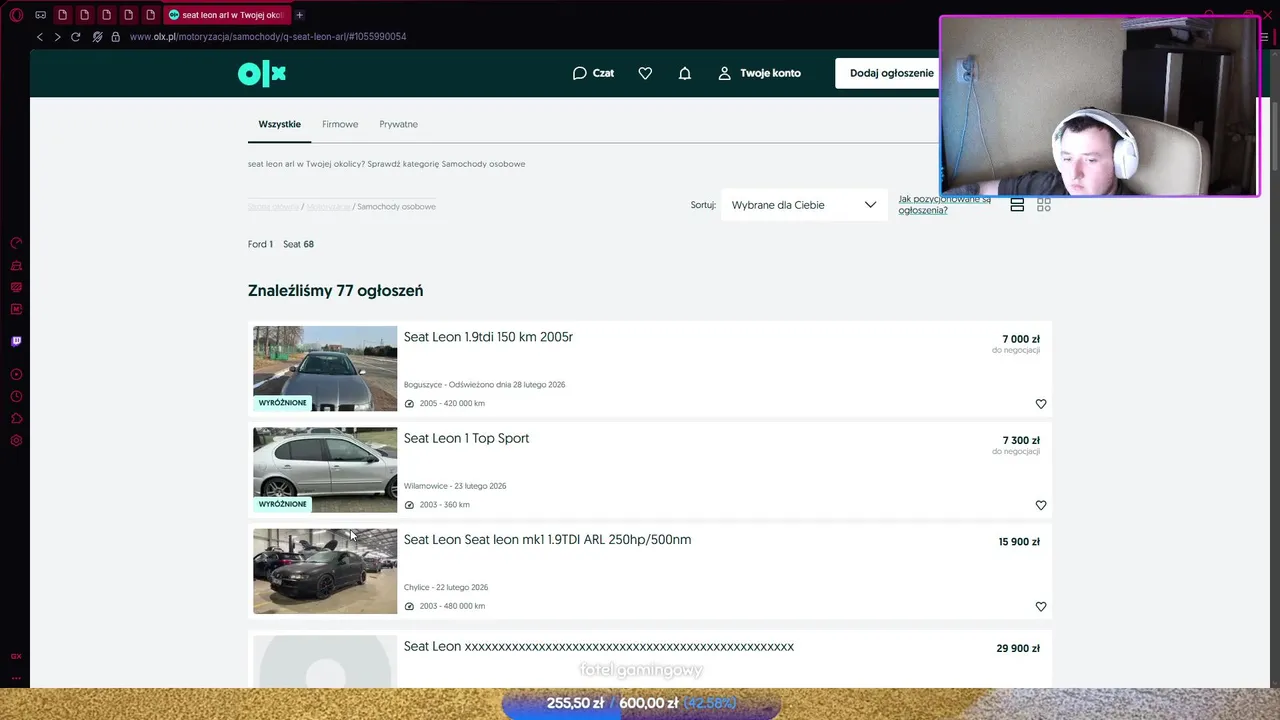1280x720 pixels.
Task: Open the Samochody osobowe breadcrumb
Action: 396,206
